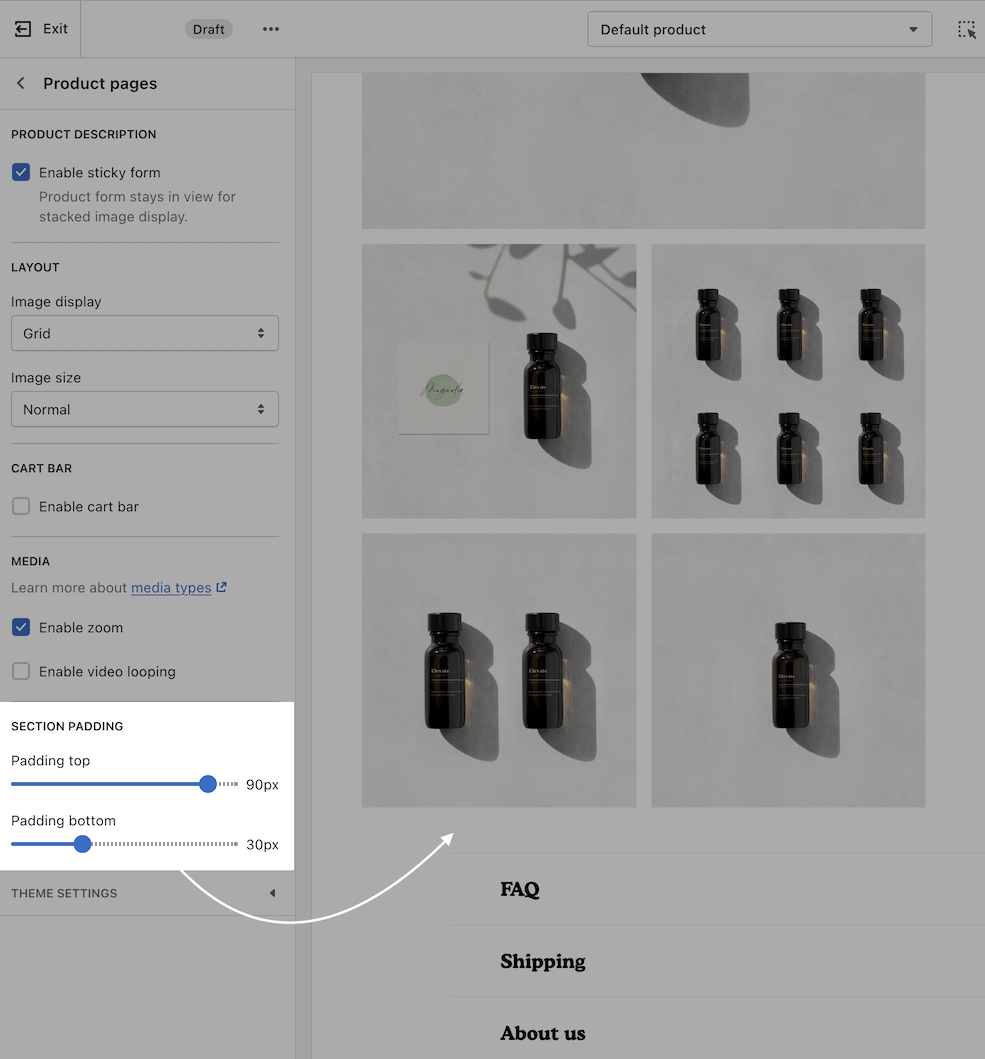
Task: Expand the FAQ accordion in preview
Action: pos(520,889)
